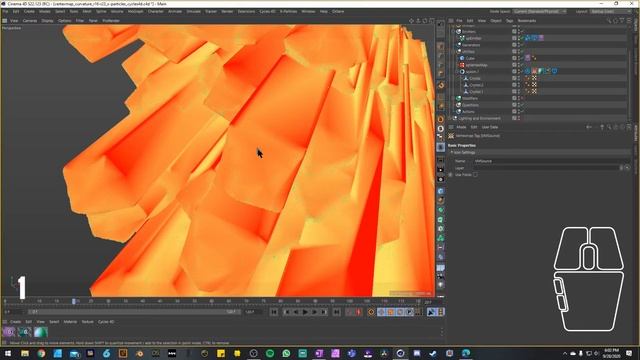Open the MoGraph menu
The width and height of the screenshot is (640, 360).
pyautogui.click(x=136, y=11)
